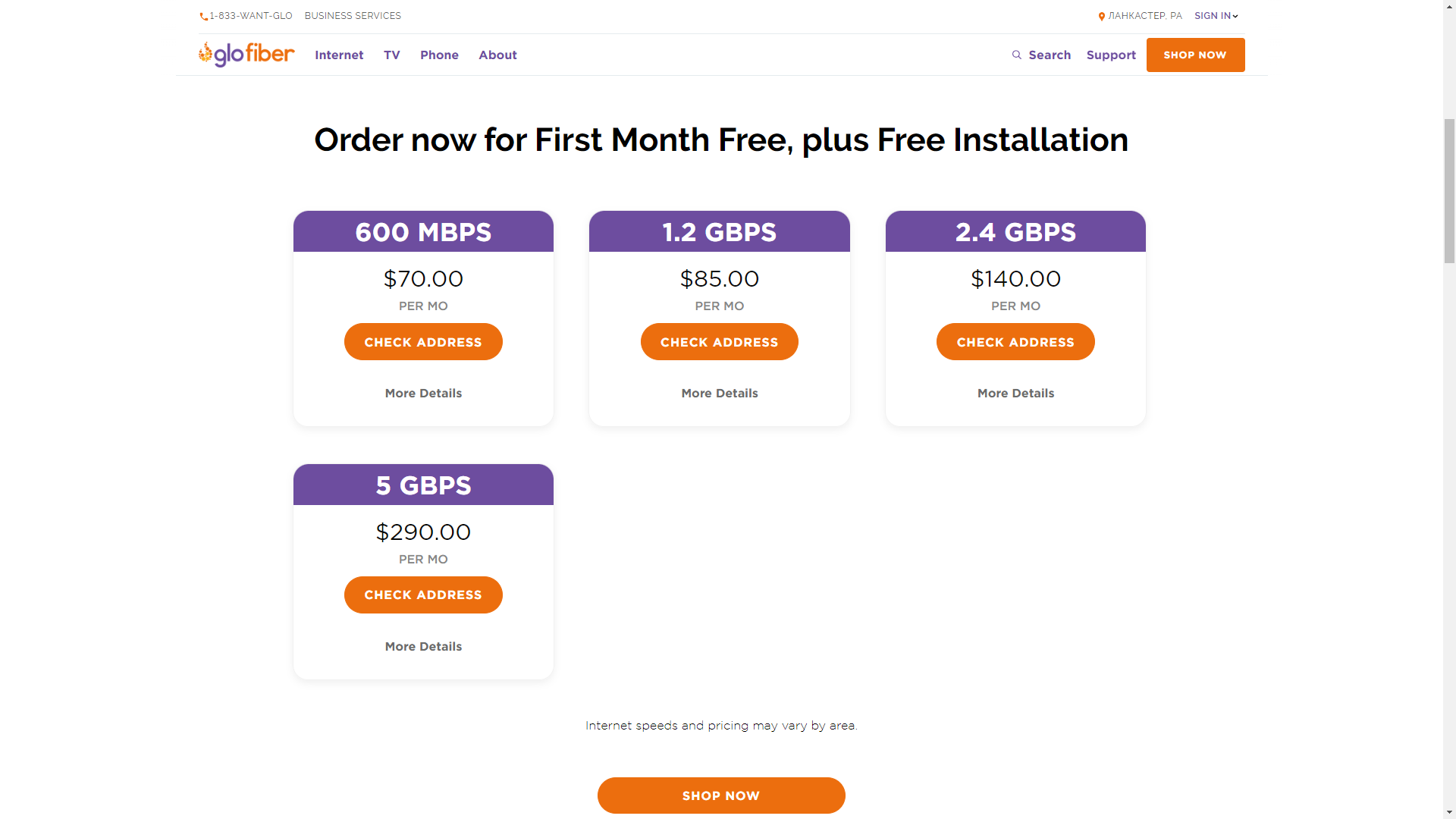Image resolution: width=1456 pixels, height=819 pixels.
Task: Expand the Sign In dropdown
Action: [x=1216, y=16]
